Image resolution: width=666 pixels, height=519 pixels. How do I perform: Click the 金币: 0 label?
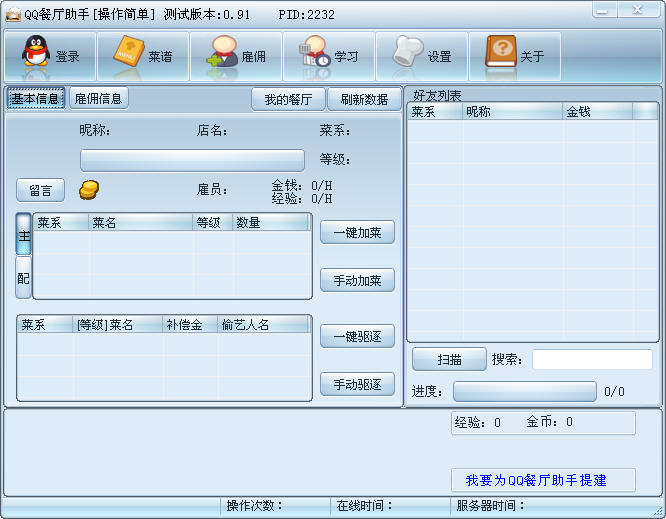pyautogui.click(x=549, y=422)
